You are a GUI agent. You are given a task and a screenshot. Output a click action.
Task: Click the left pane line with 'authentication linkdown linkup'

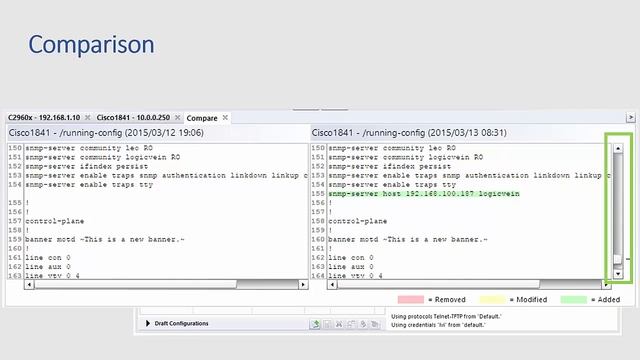point(167,176)
